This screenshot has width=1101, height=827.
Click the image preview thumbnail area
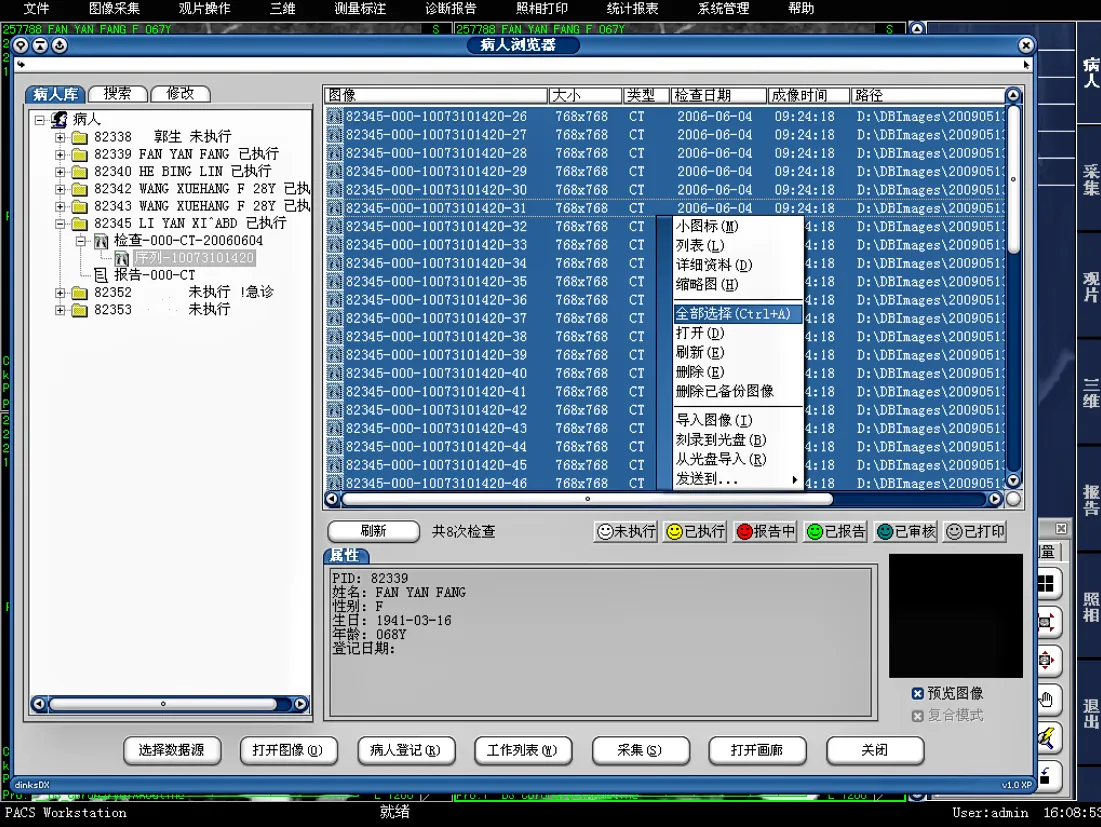pyautogui.click(x=956, y=616)
